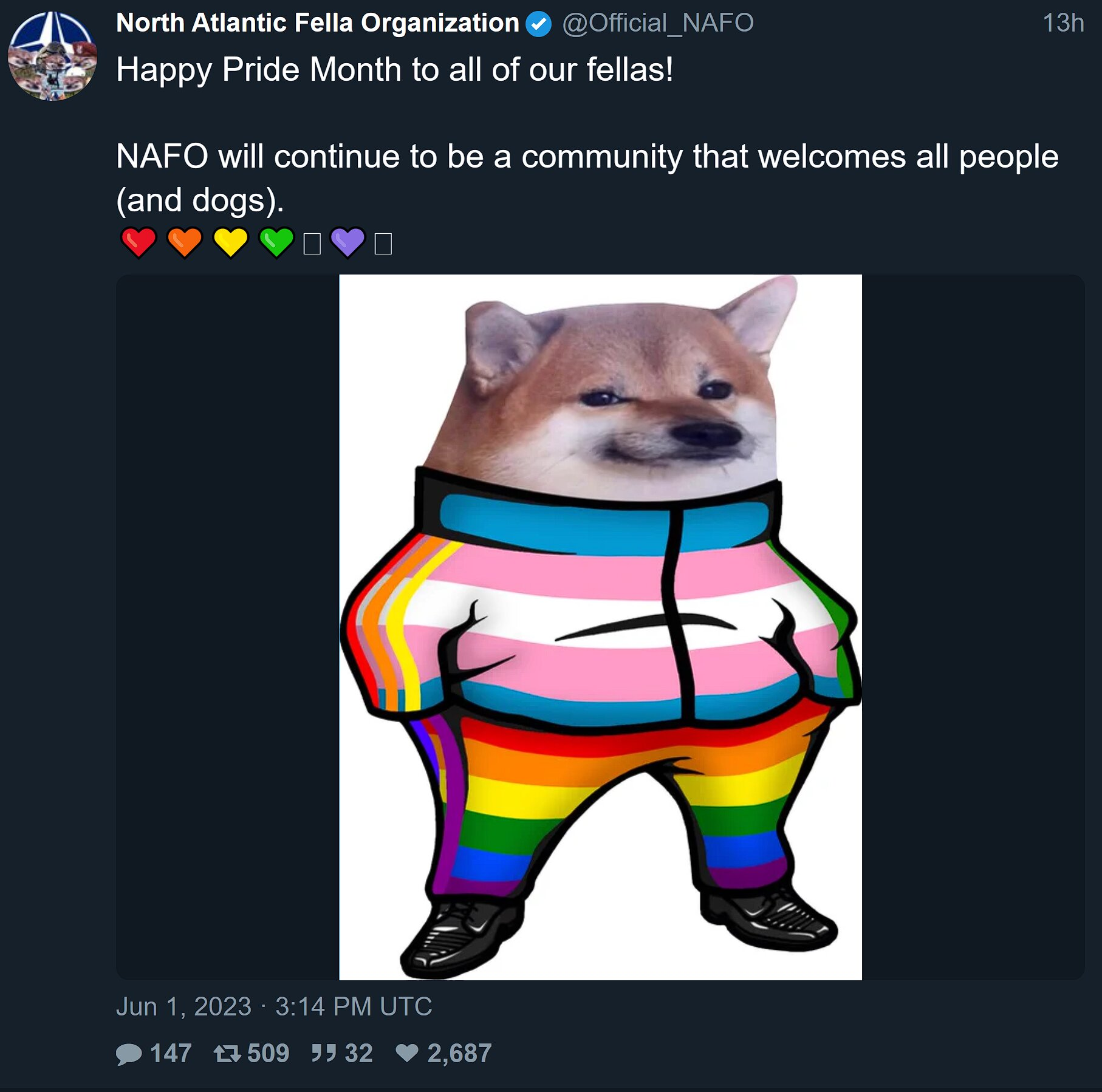Click the retweet arrows icon
The height and width of the screenshot is (1092, 1102).
point(227,1054)
